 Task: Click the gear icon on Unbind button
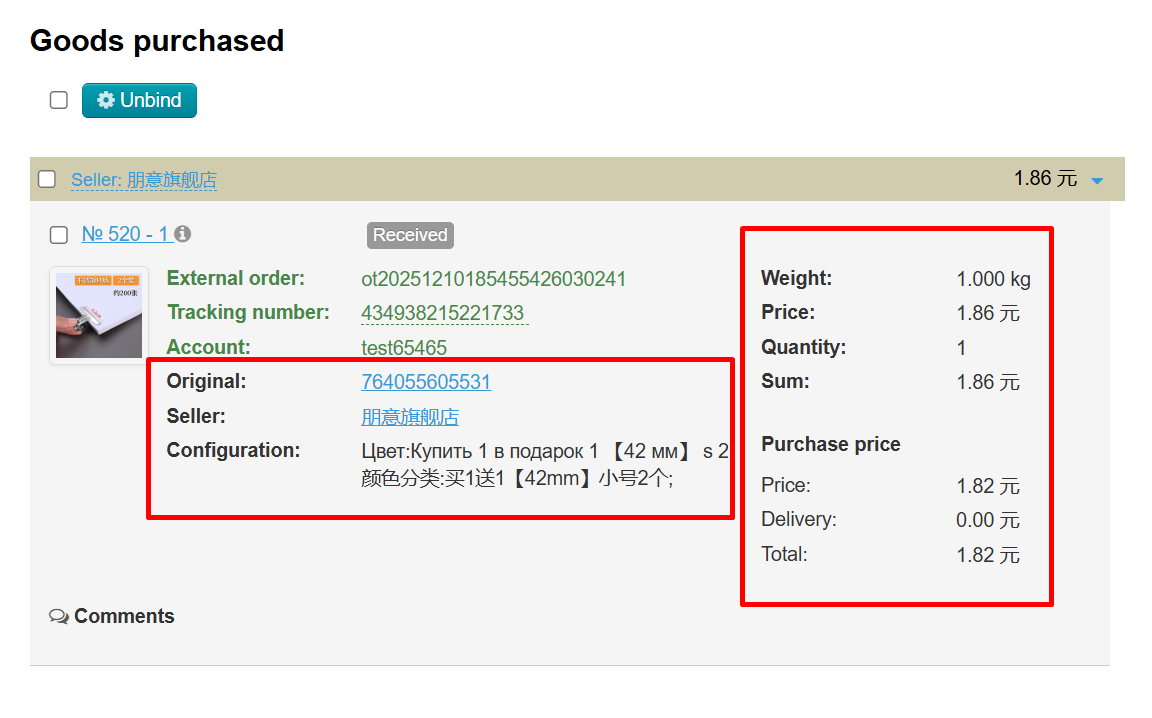click(x=106, y=101)
